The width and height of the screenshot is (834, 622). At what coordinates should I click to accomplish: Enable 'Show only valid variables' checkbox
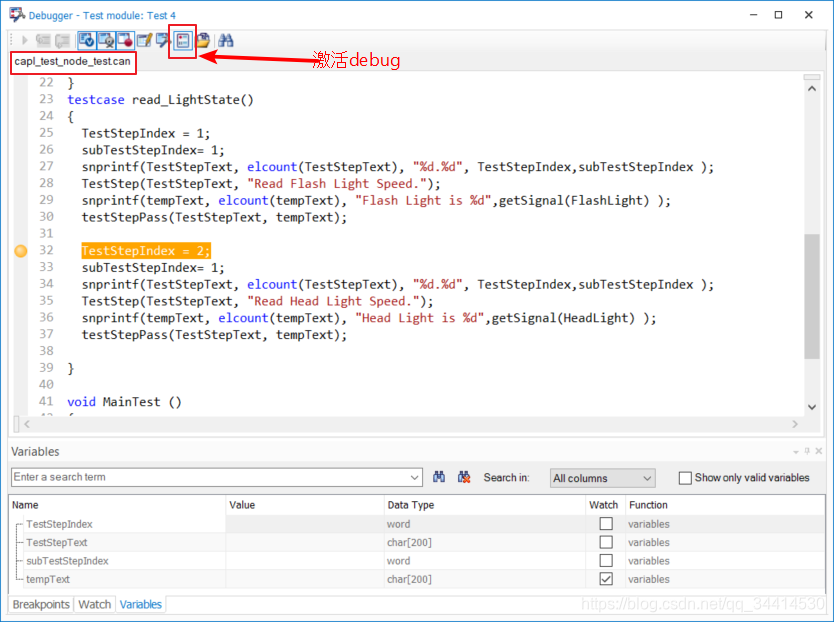point(685,478)
